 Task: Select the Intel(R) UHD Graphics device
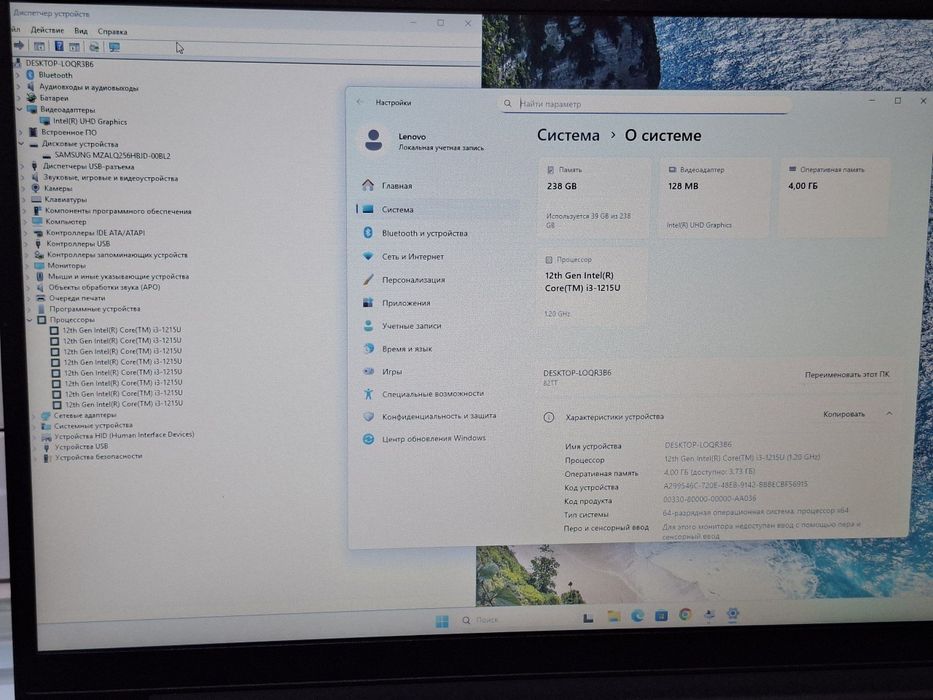coord(90,121)
